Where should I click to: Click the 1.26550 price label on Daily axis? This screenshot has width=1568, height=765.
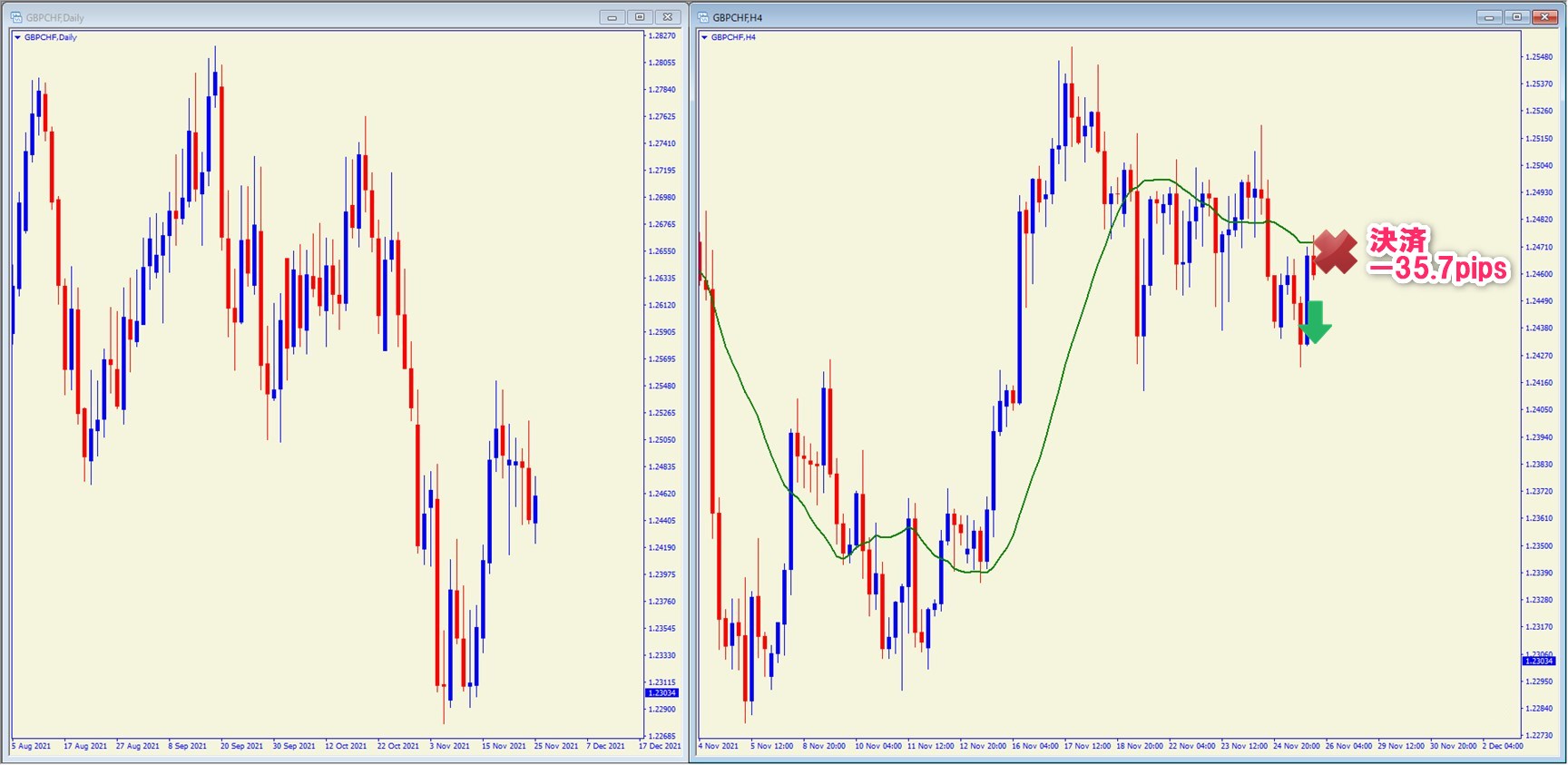pyautogui.click(x=662, y=251)
